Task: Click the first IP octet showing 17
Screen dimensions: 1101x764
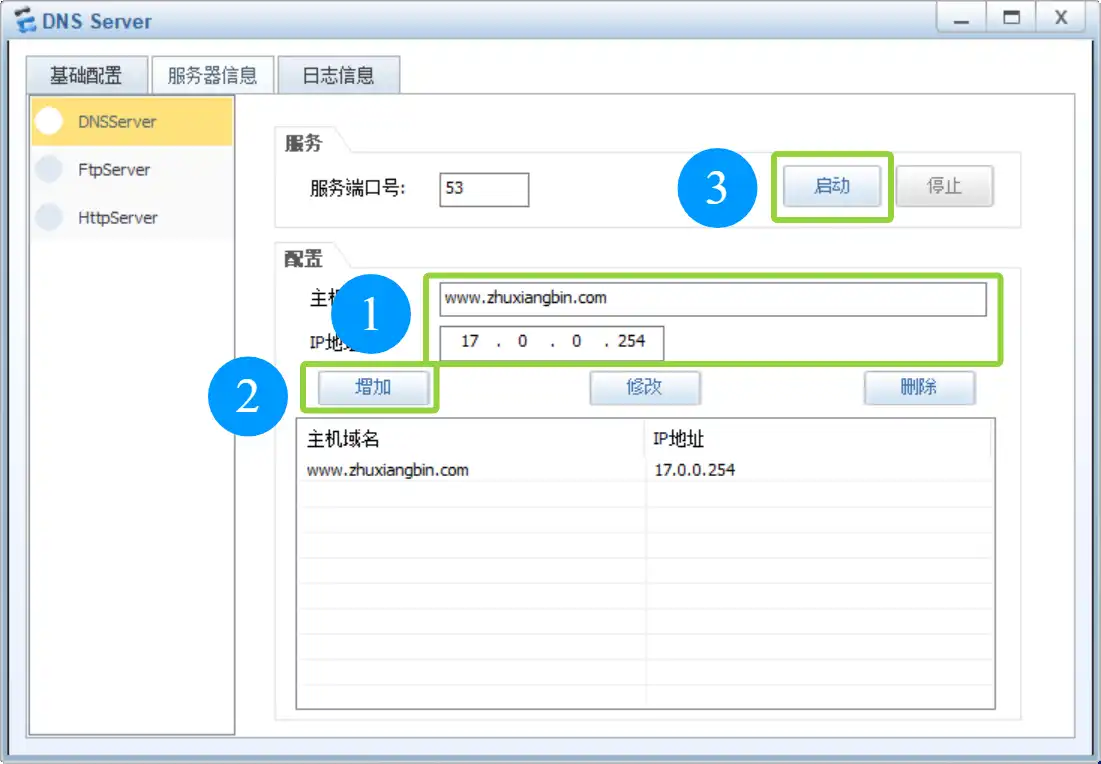Action: point(470,342)
